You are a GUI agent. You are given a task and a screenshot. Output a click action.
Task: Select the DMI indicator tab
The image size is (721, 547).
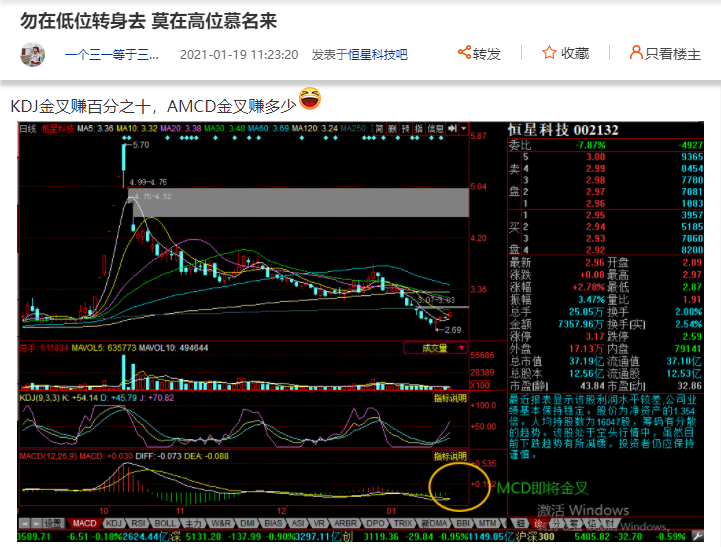(x=247, y=523)
